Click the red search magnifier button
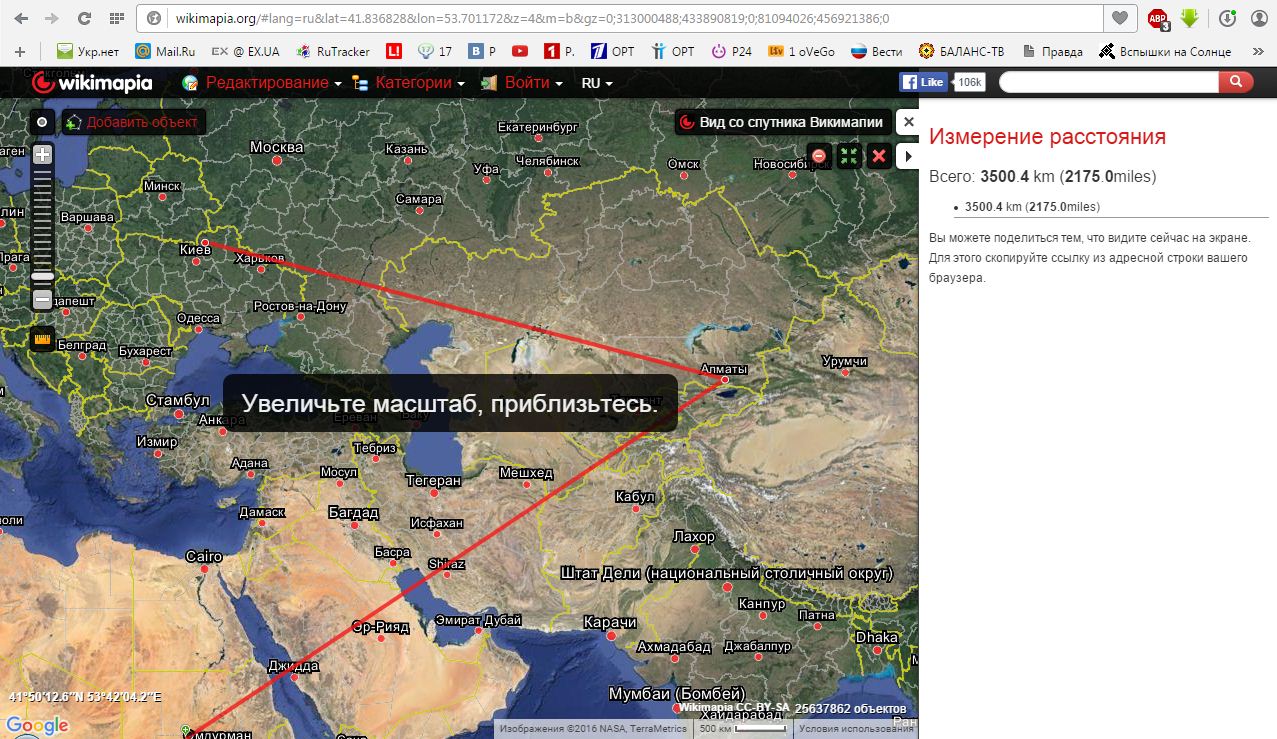Screen dimensions: 1277x739 1237,82
